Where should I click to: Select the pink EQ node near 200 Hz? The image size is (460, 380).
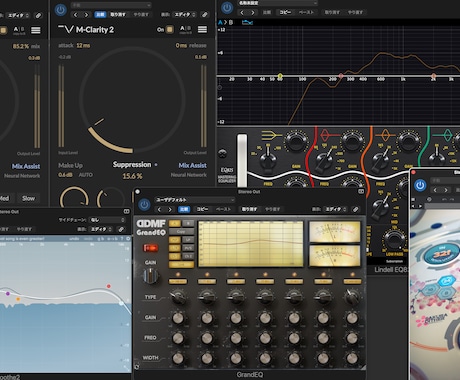click(x=341, y=76)
